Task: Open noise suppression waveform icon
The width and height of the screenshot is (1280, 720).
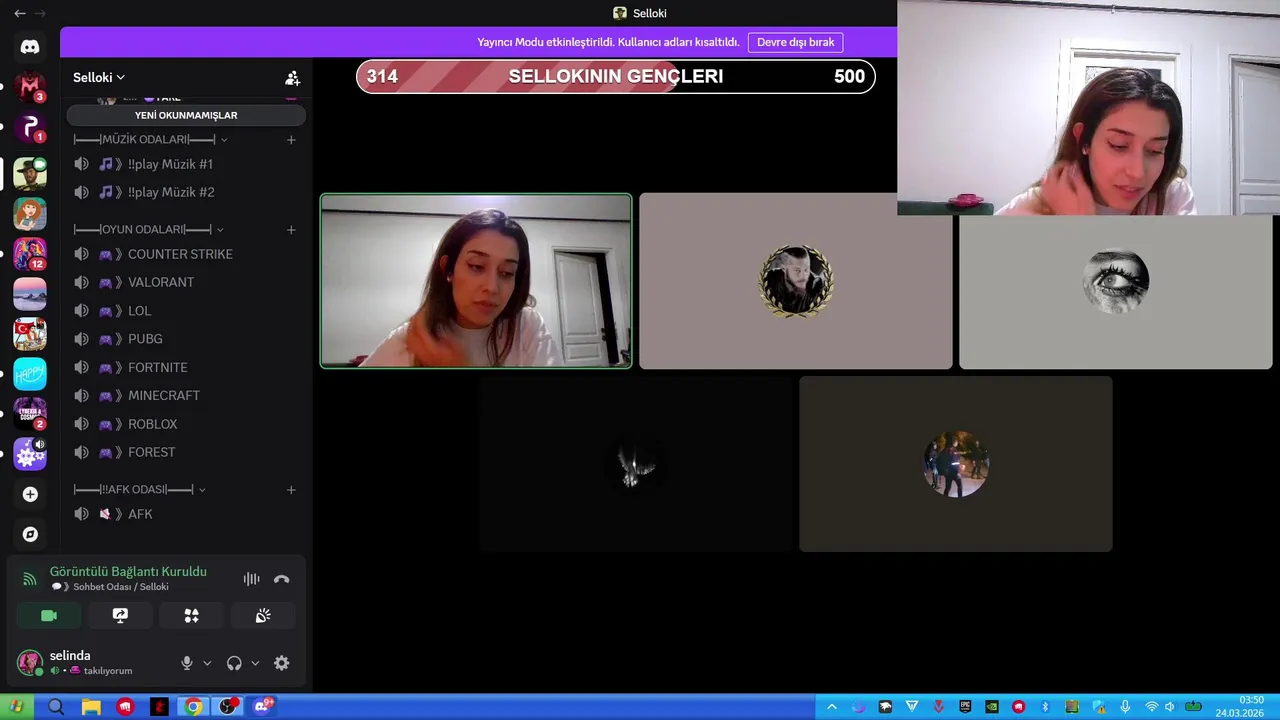Action: [251, 579]
